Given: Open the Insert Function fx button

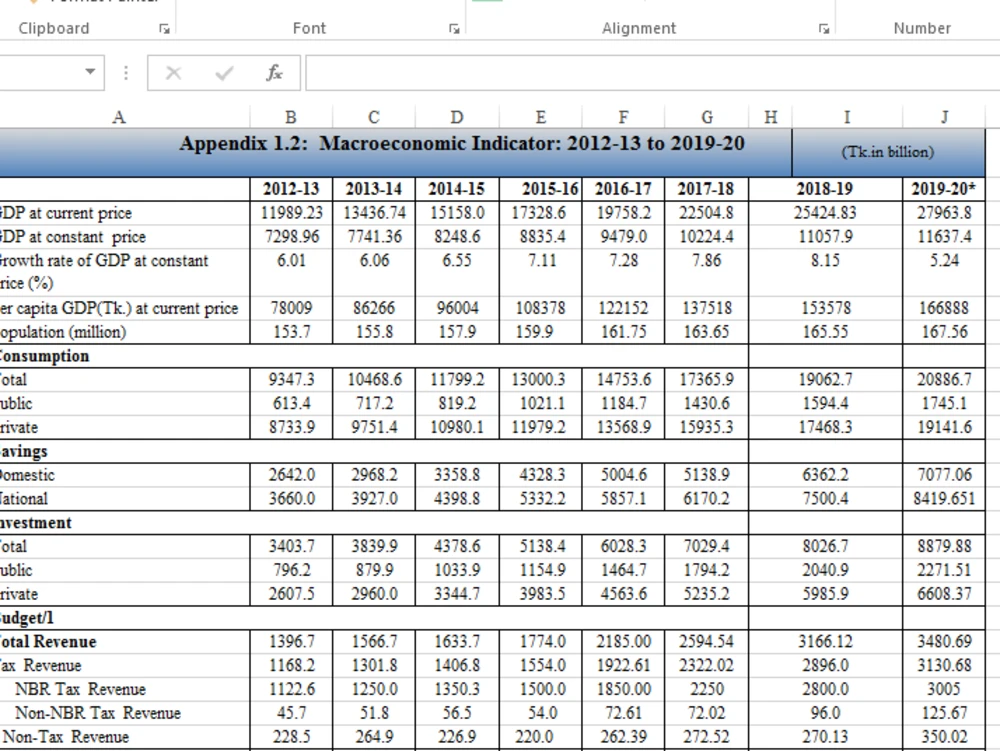Looking at the screenshot, I should pos(274,73).
